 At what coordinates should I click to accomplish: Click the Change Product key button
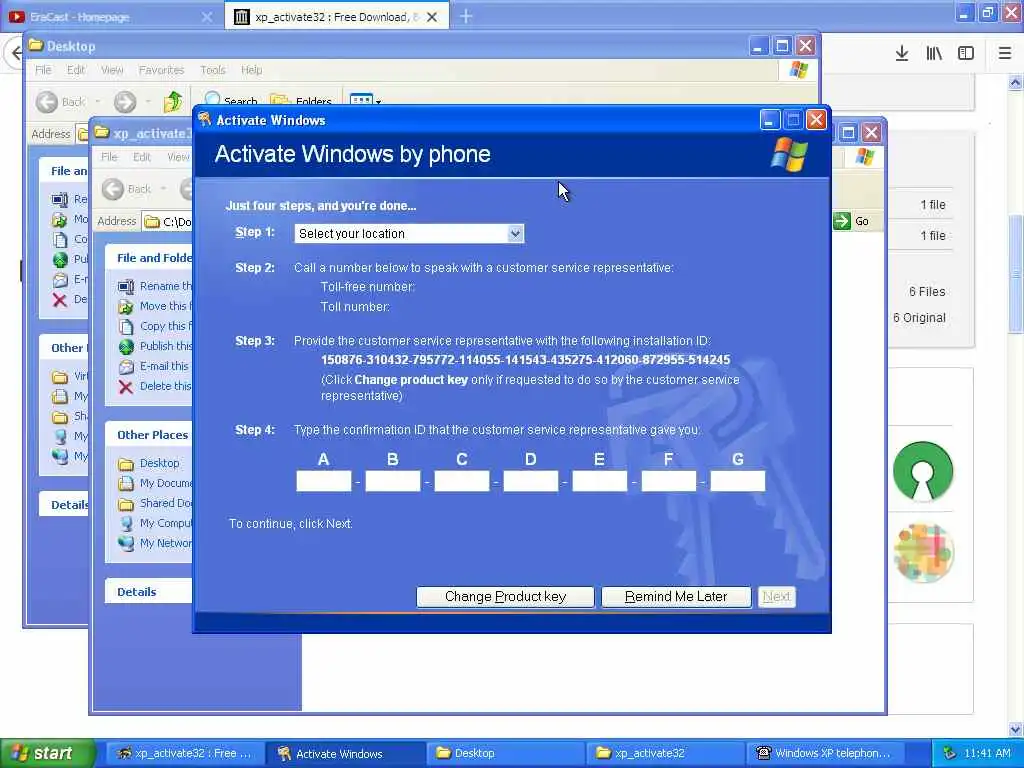(505, 596)
